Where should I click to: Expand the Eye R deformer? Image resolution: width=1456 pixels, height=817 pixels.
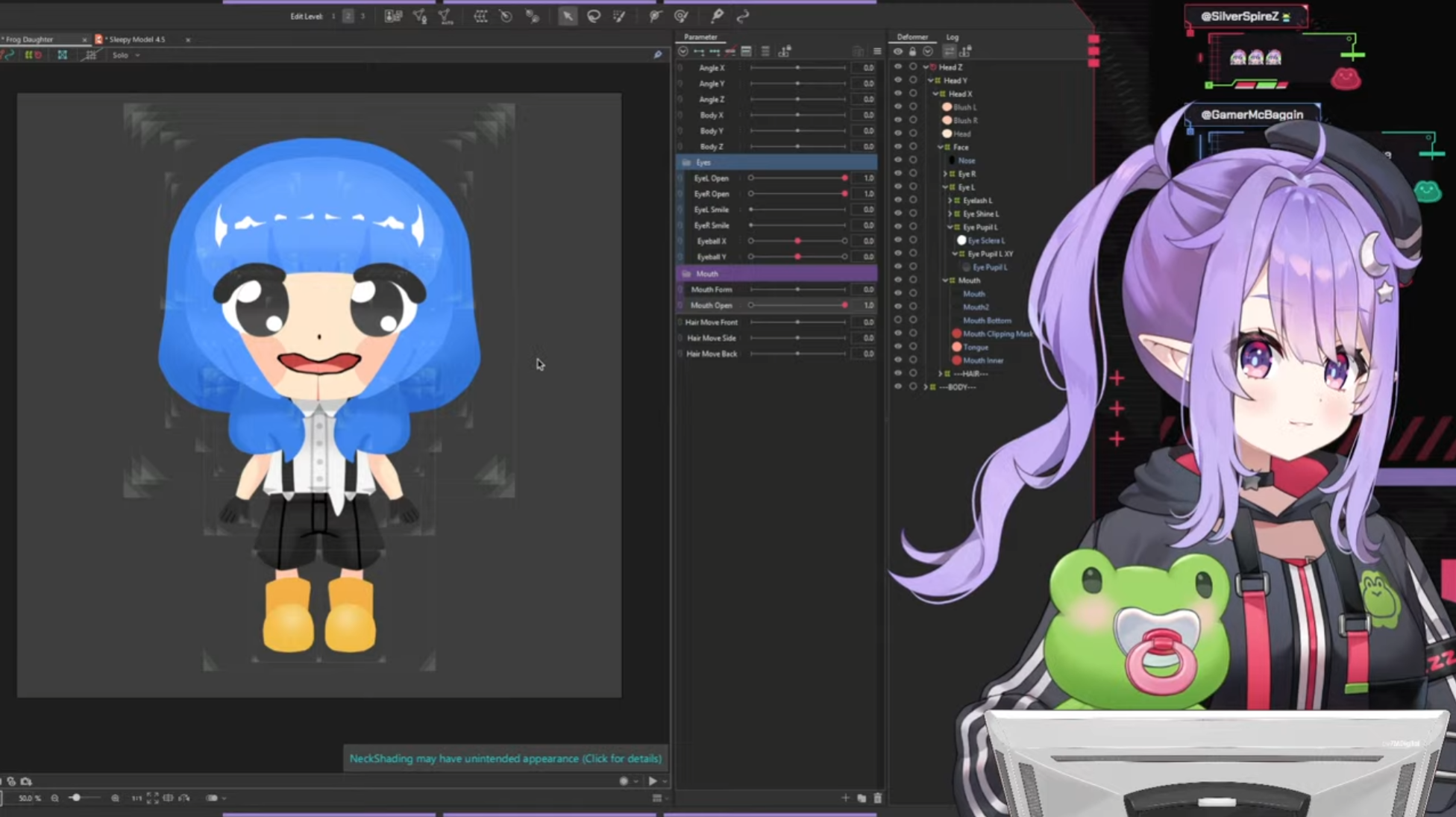coord(945,173)
